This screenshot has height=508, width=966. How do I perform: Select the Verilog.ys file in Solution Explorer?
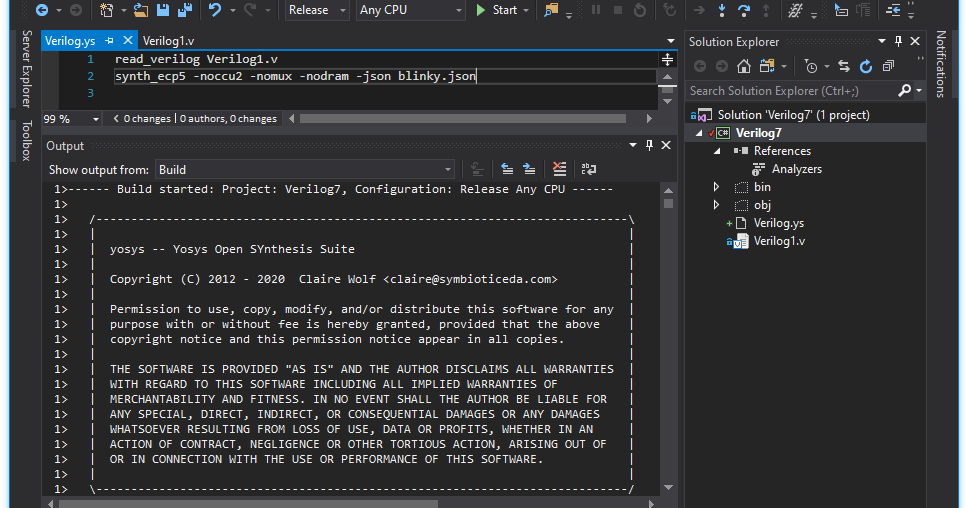(779, 223)
